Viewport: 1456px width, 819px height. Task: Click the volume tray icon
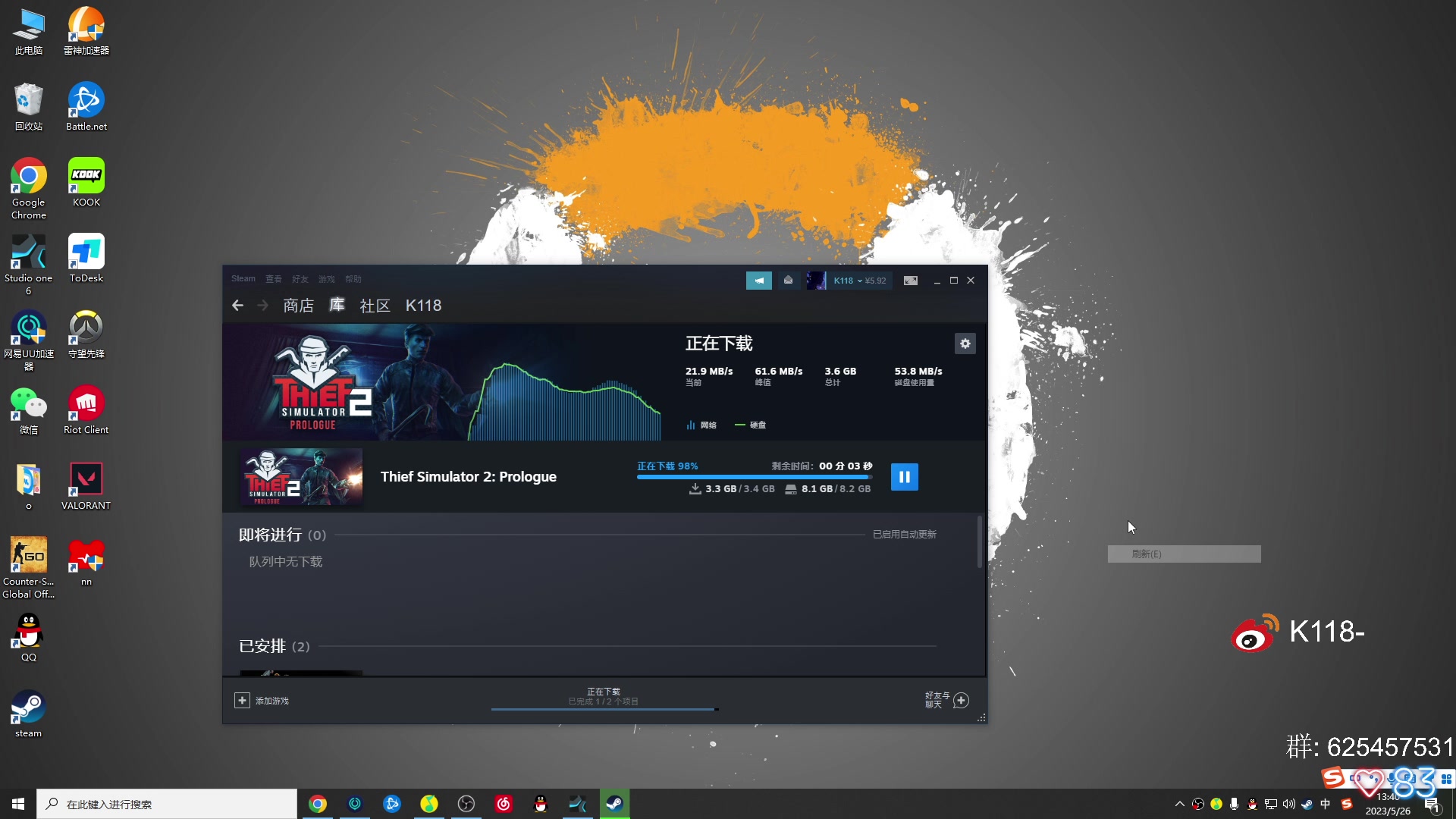[x=1288, y=804]
